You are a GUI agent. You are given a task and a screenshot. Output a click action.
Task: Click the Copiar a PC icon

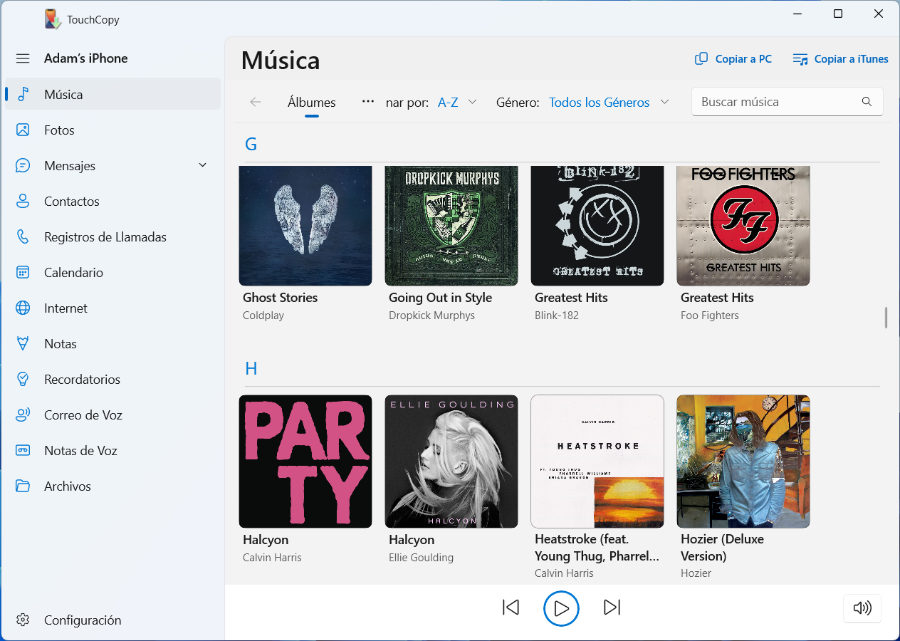point(701,59)
